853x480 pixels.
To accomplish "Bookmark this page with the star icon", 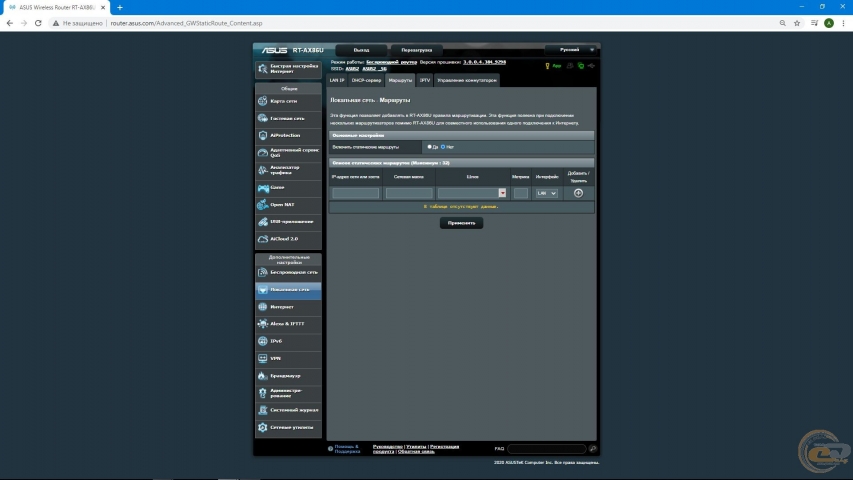I will coord(797,23).
